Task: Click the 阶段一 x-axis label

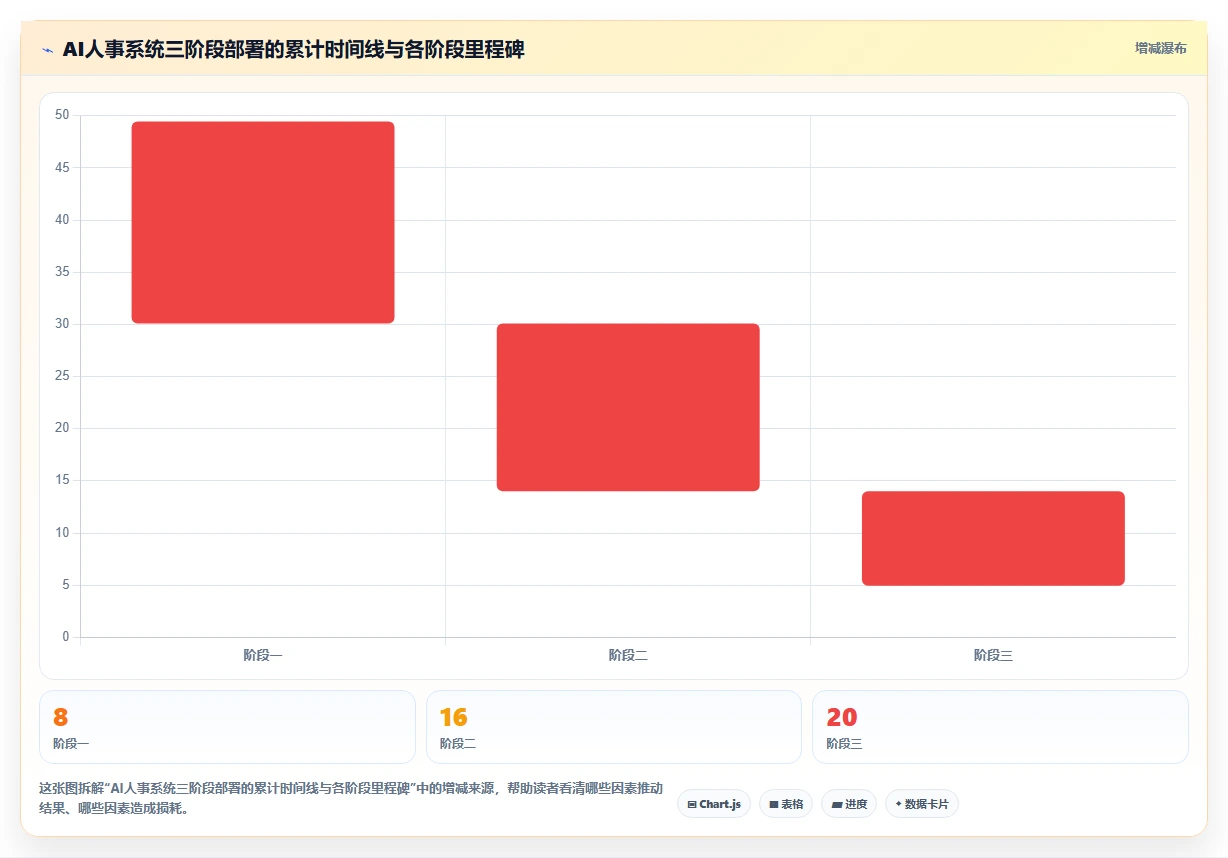Action: (263, 656)
